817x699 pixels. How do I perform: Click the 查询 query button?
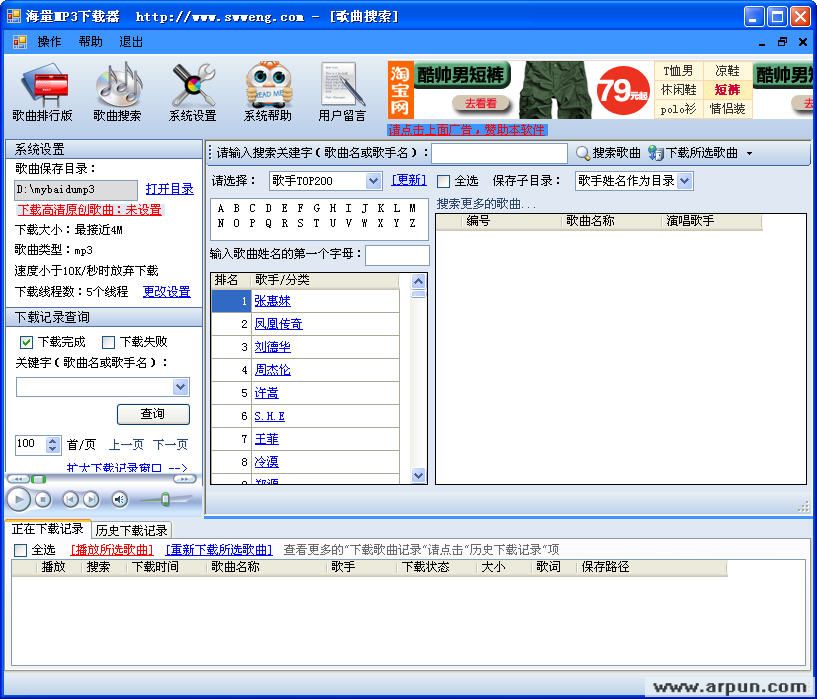coord(153,414)
